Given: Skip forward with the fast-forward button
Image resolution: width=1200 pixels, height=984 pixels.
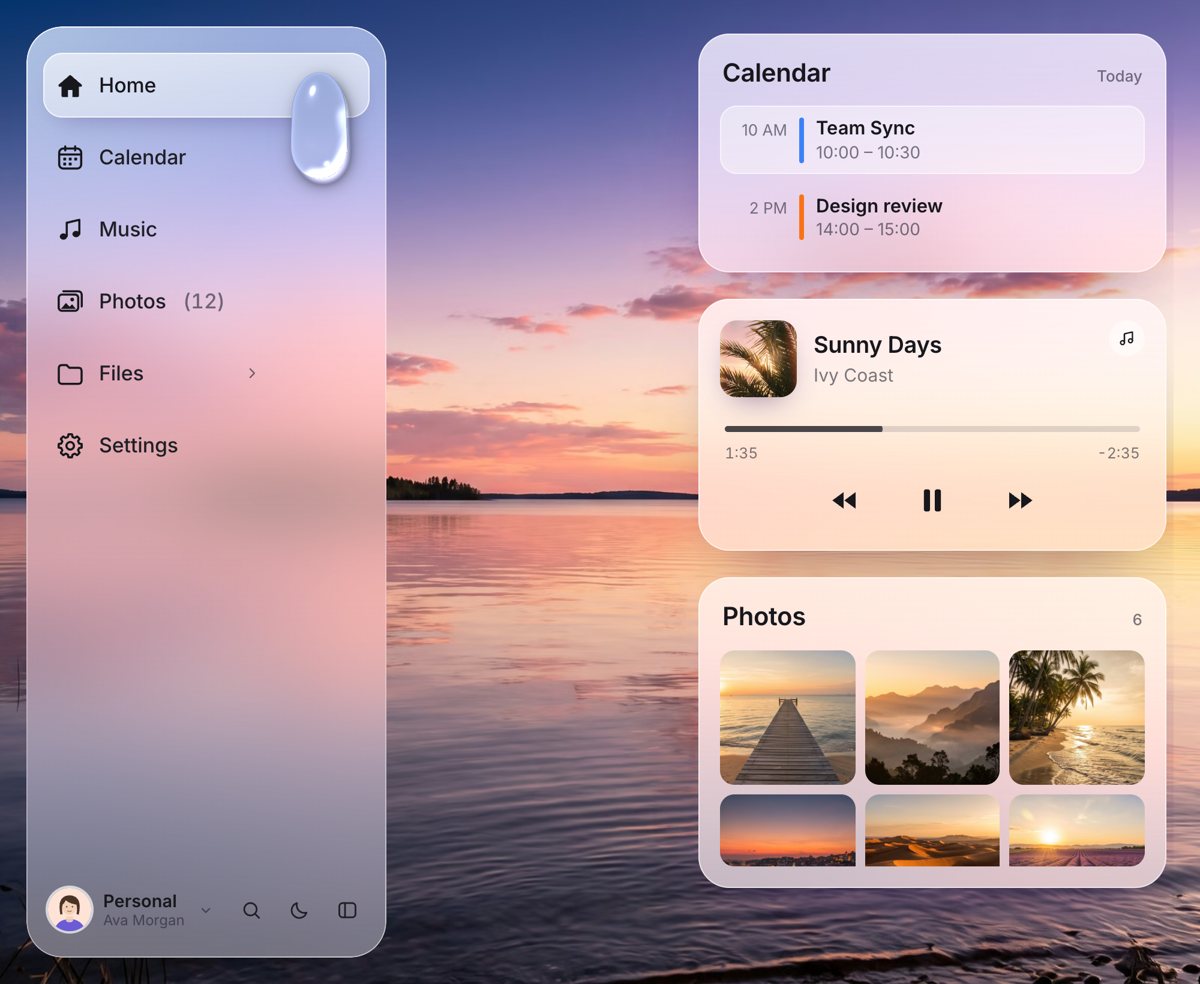Looking at the screenshot, I should pyautogui.click(x=1020, y=500).
